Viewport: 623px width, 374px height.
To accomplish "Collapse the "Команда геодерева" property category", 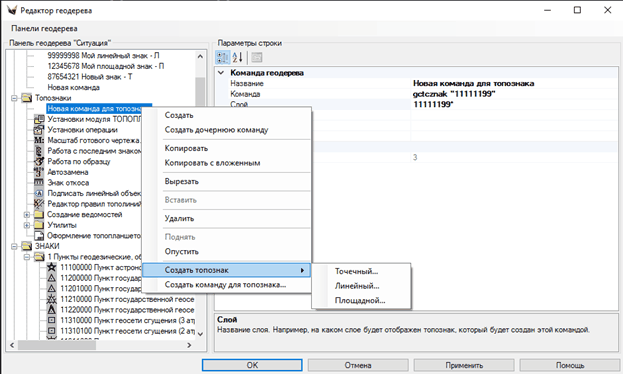I will [221, 73].
